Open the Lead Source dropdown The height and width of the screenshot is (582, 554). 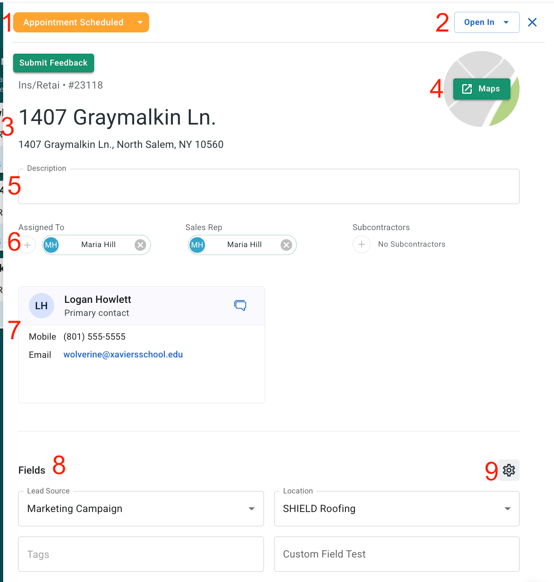click(141, 509)
